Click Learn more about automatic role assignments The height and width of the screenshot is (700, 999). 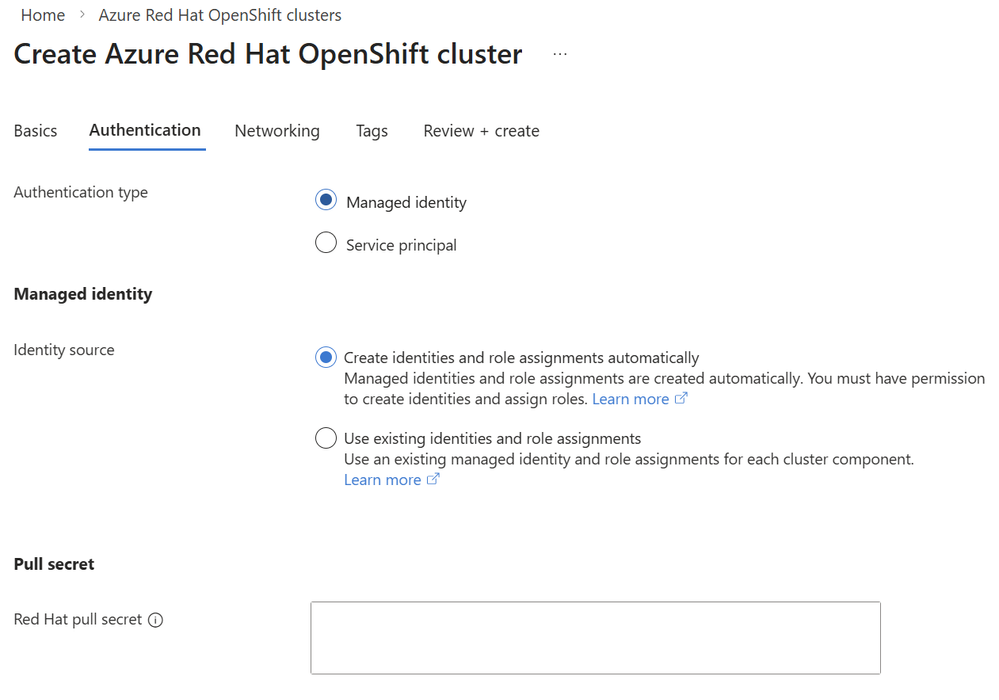coord(630,398)
